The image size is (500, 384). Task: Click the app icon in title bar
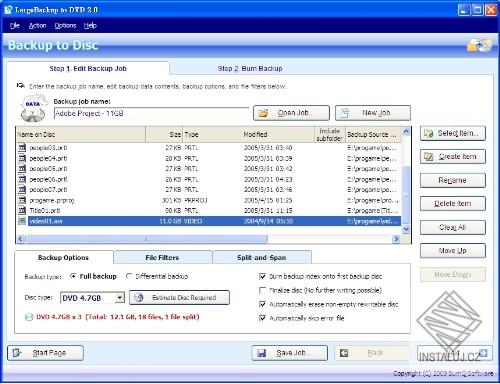click(x=9, y=10)
